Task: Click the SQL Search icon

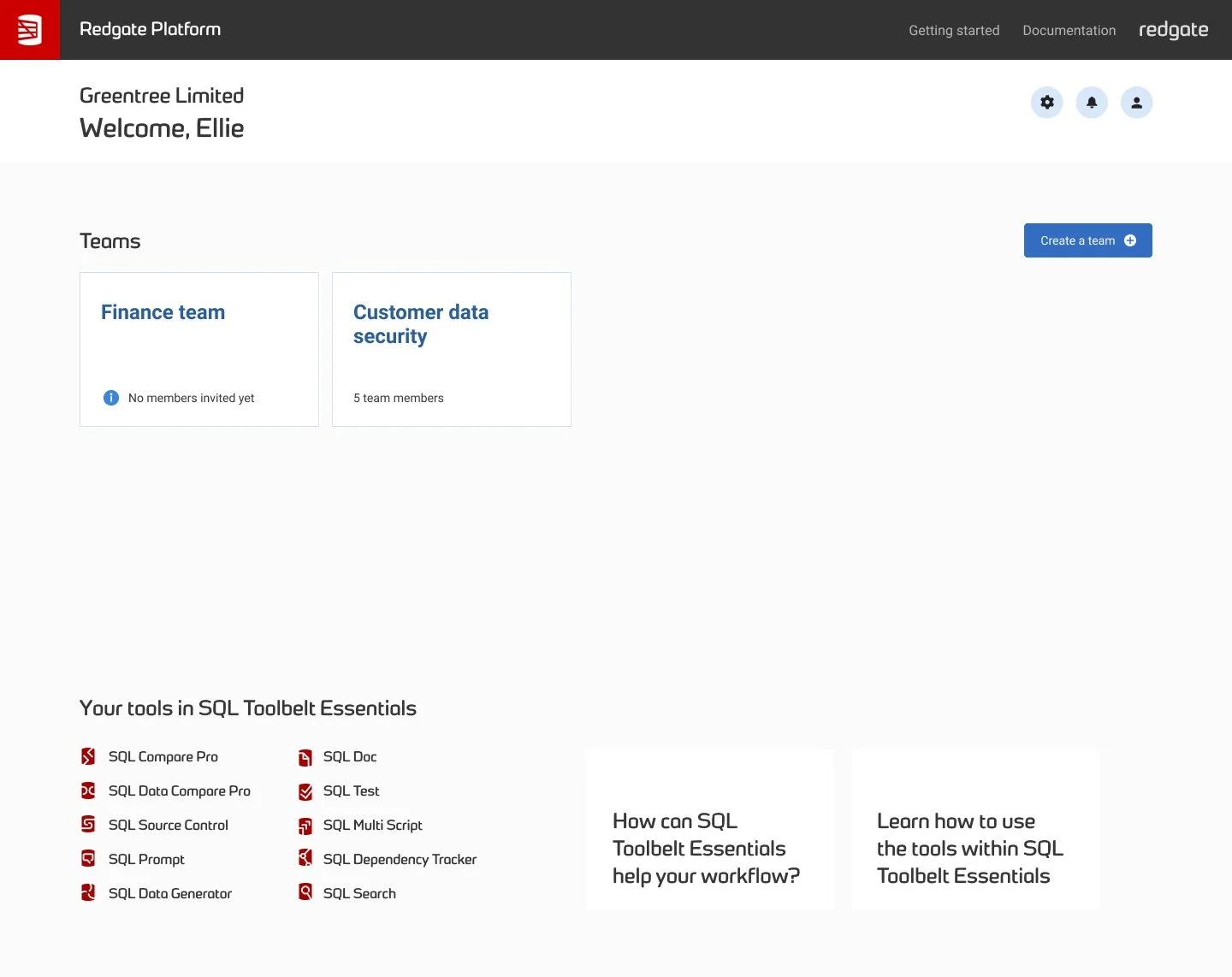Action: point(305,892)
